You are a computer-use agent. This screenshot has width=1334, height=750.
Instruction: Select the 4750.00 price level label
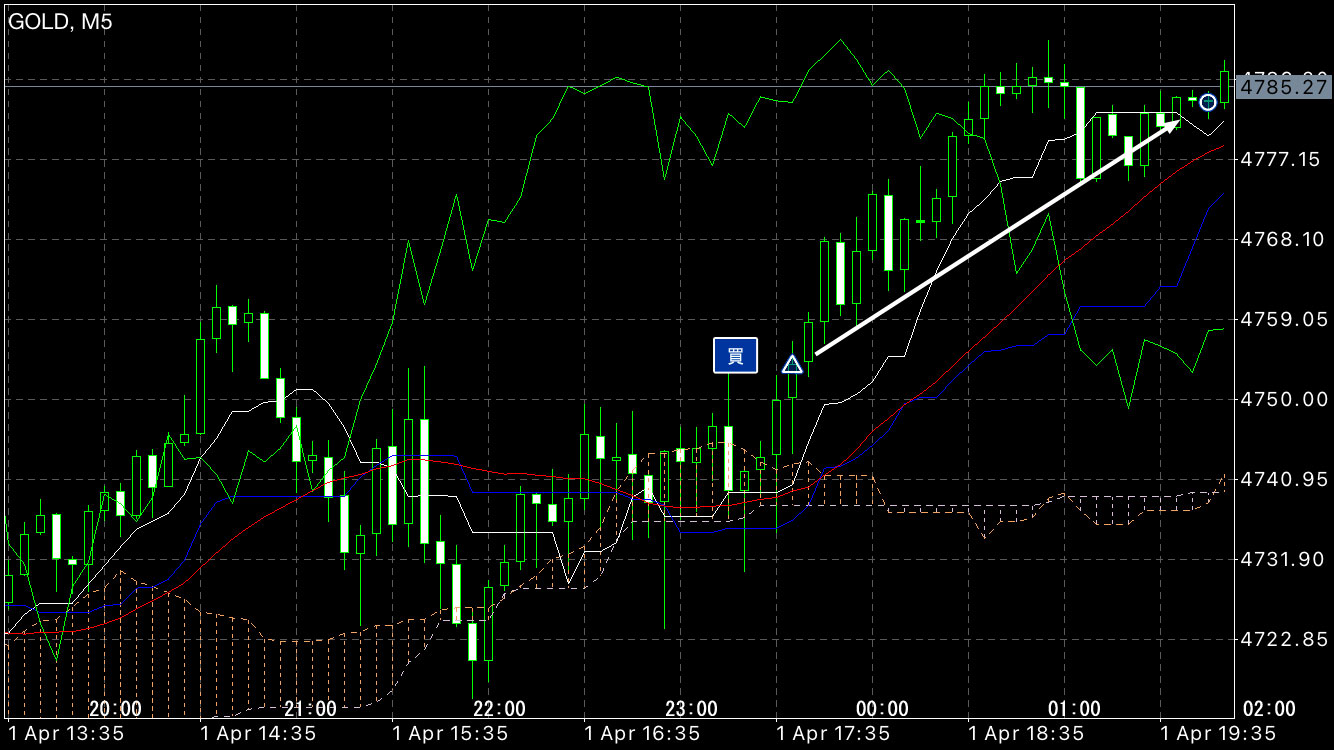click(x=1283, y=399)
